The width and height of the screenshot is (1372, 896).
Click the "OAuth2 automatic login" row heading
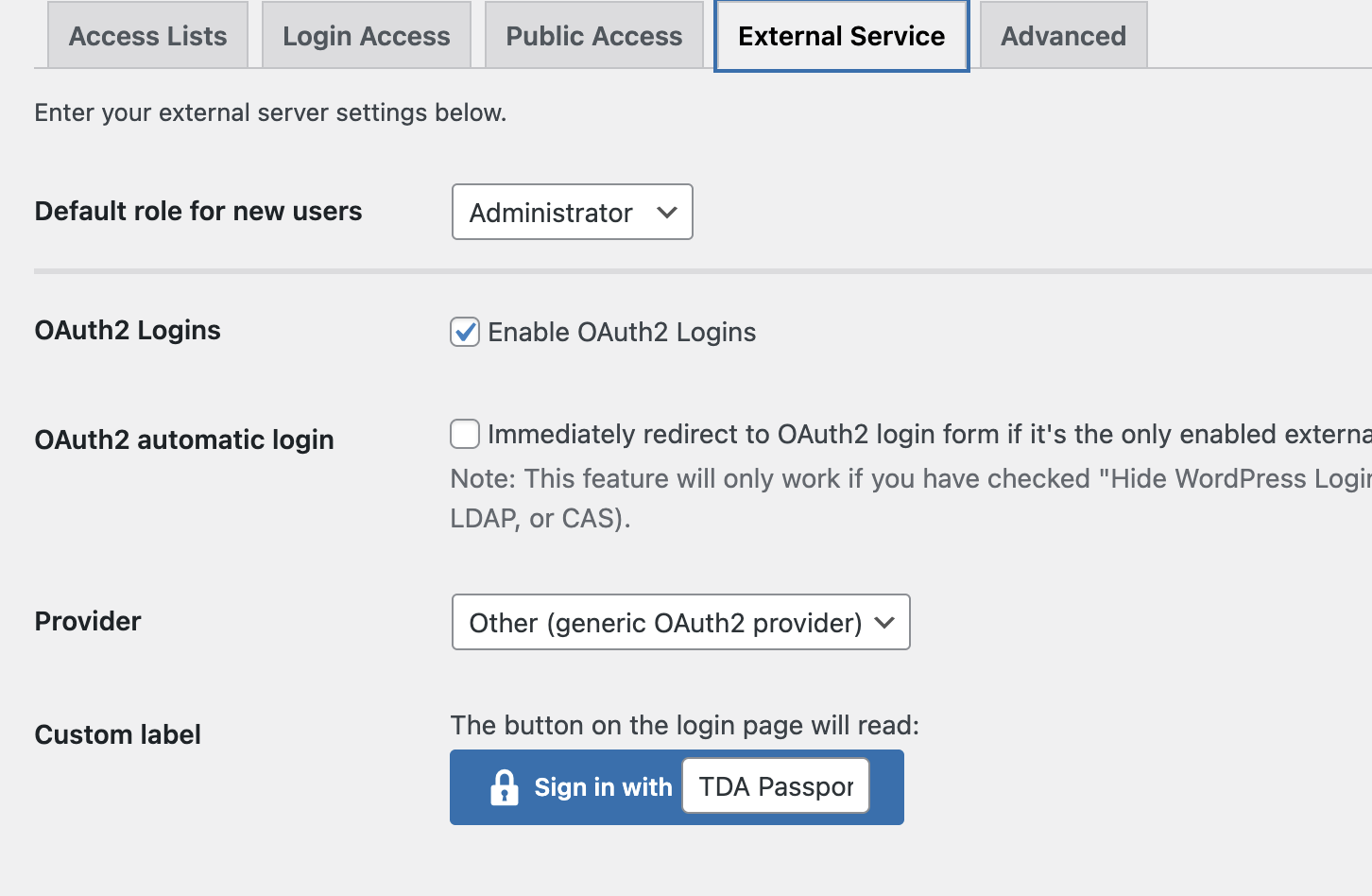click(x=184, y=439)
